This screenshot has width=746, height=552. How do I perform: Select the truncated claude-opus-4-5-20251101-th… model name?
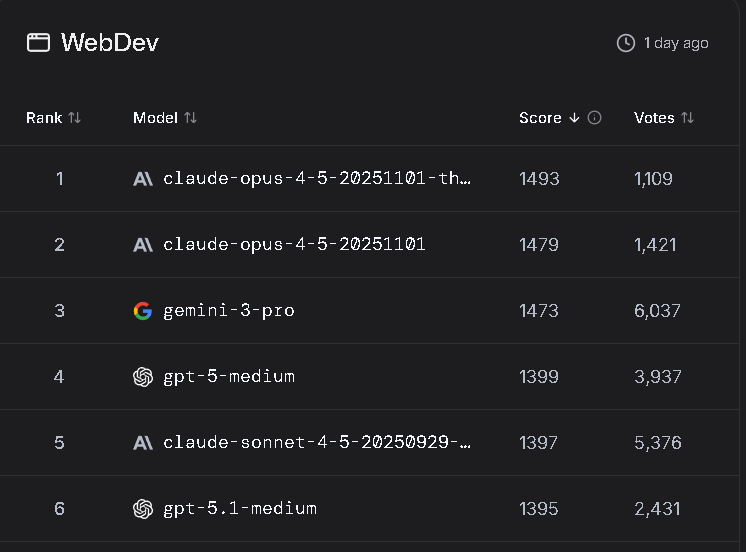point(317,179)
